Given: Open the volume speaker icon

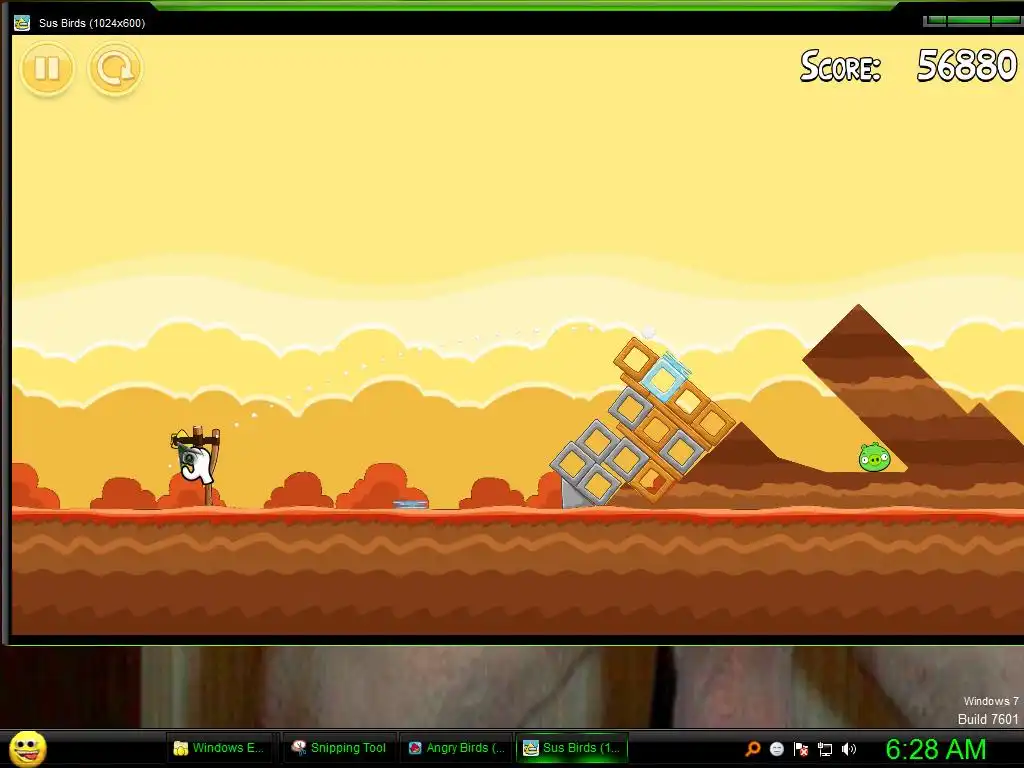Looking at the screenshot, I should tap(848, 748).
